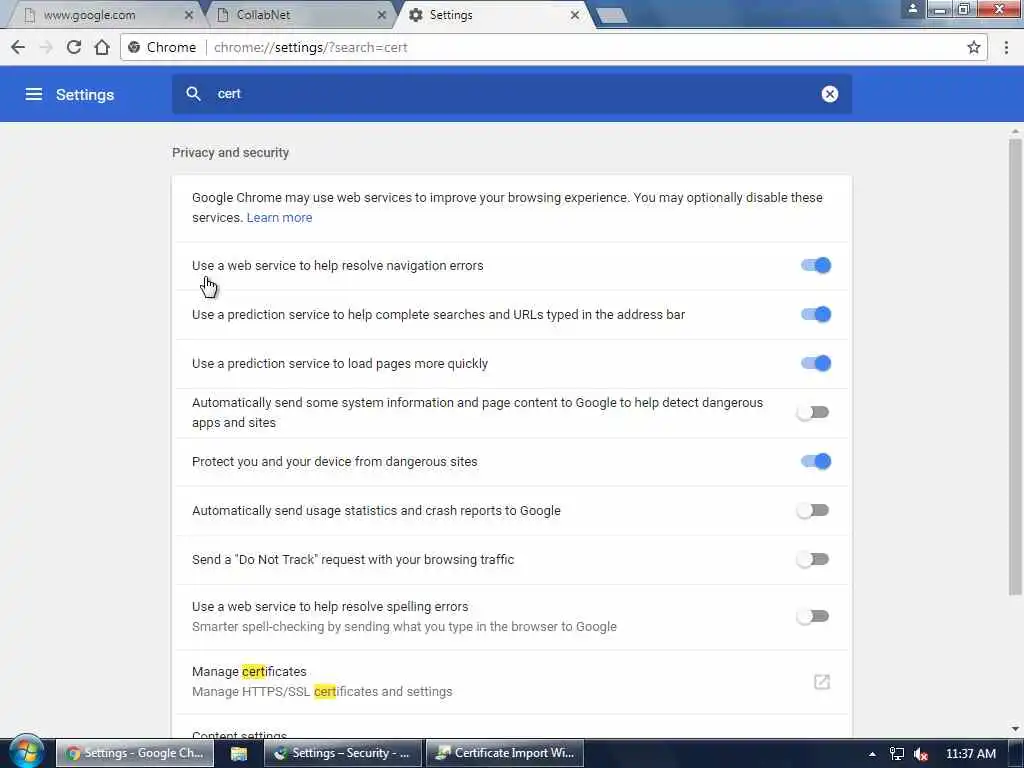The height and width of the screenshot is (768, 1024).
Task: Toggle prediction service for address bar searches
Action: click(816, 314)
